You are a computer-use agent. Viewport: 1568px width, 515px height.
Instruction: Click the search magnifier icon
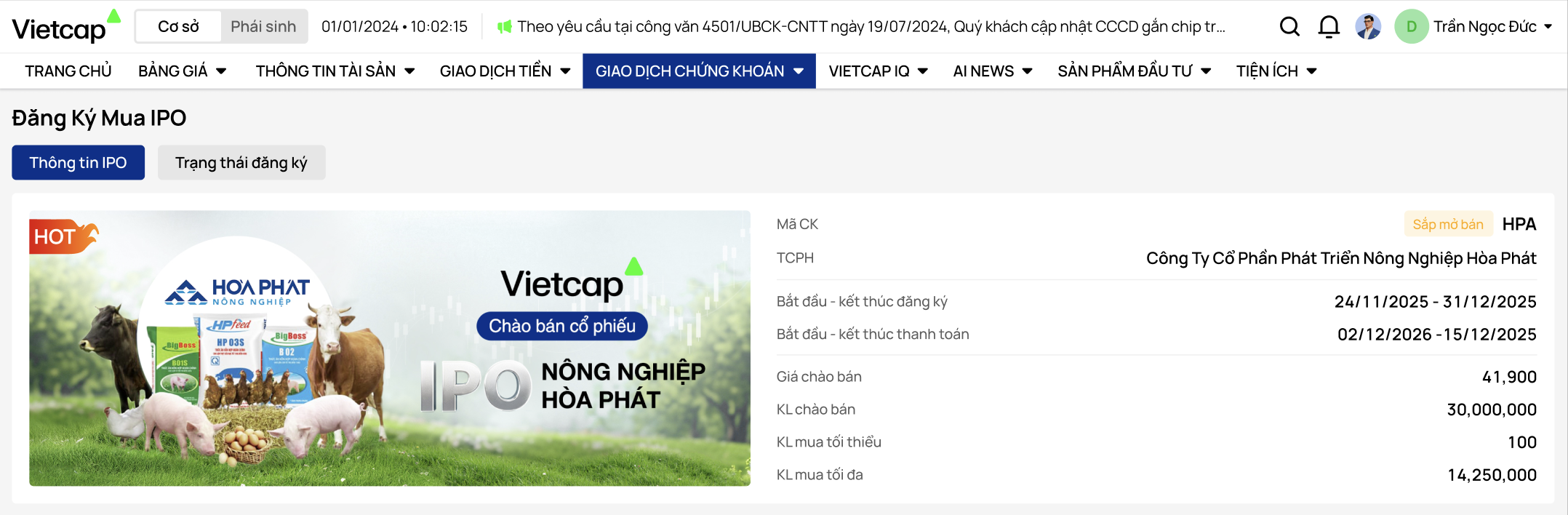tap(1289, 27)
